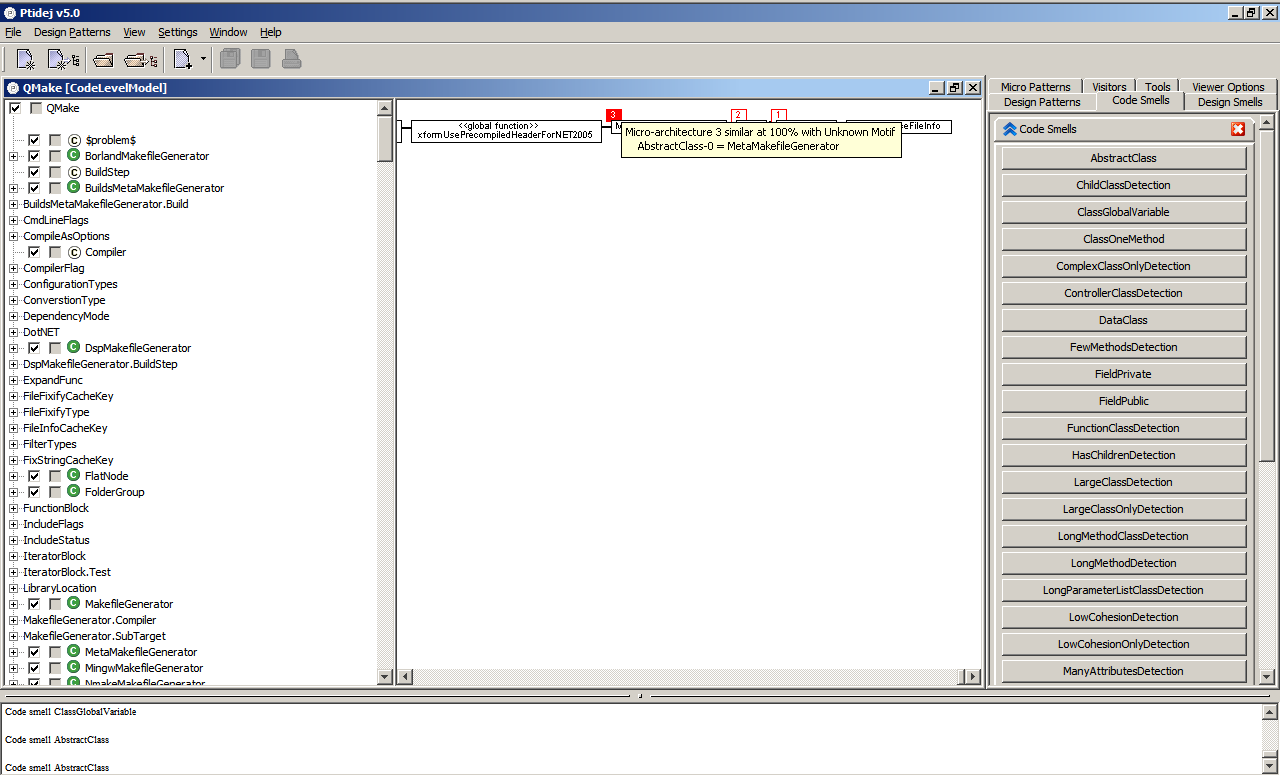Switch to the Design Patterns tab
Viewport: 1280px width, 776px height.
(x=1040, y=101)
